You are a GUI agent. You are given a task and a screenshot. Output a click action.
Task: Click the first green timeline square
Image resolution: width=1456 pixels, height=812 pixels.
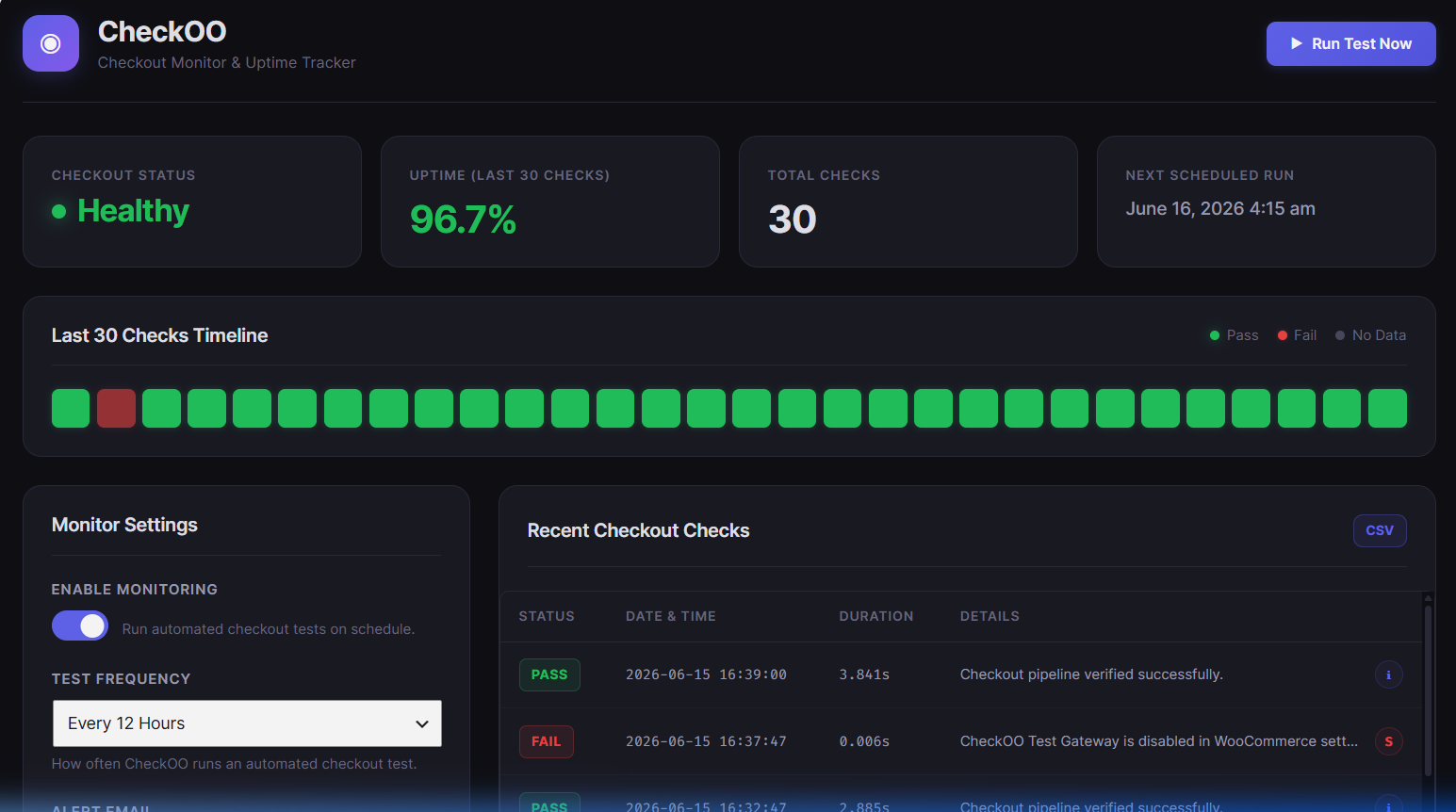(x=71, y=409)
